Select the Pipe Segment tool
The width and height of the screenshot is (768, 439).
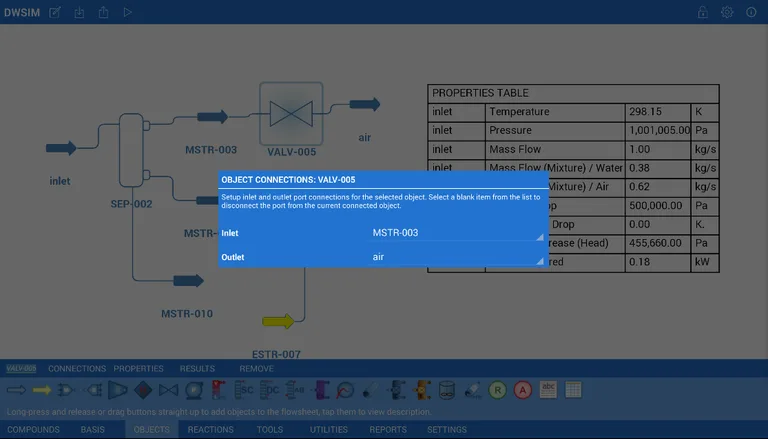(371, 390)
